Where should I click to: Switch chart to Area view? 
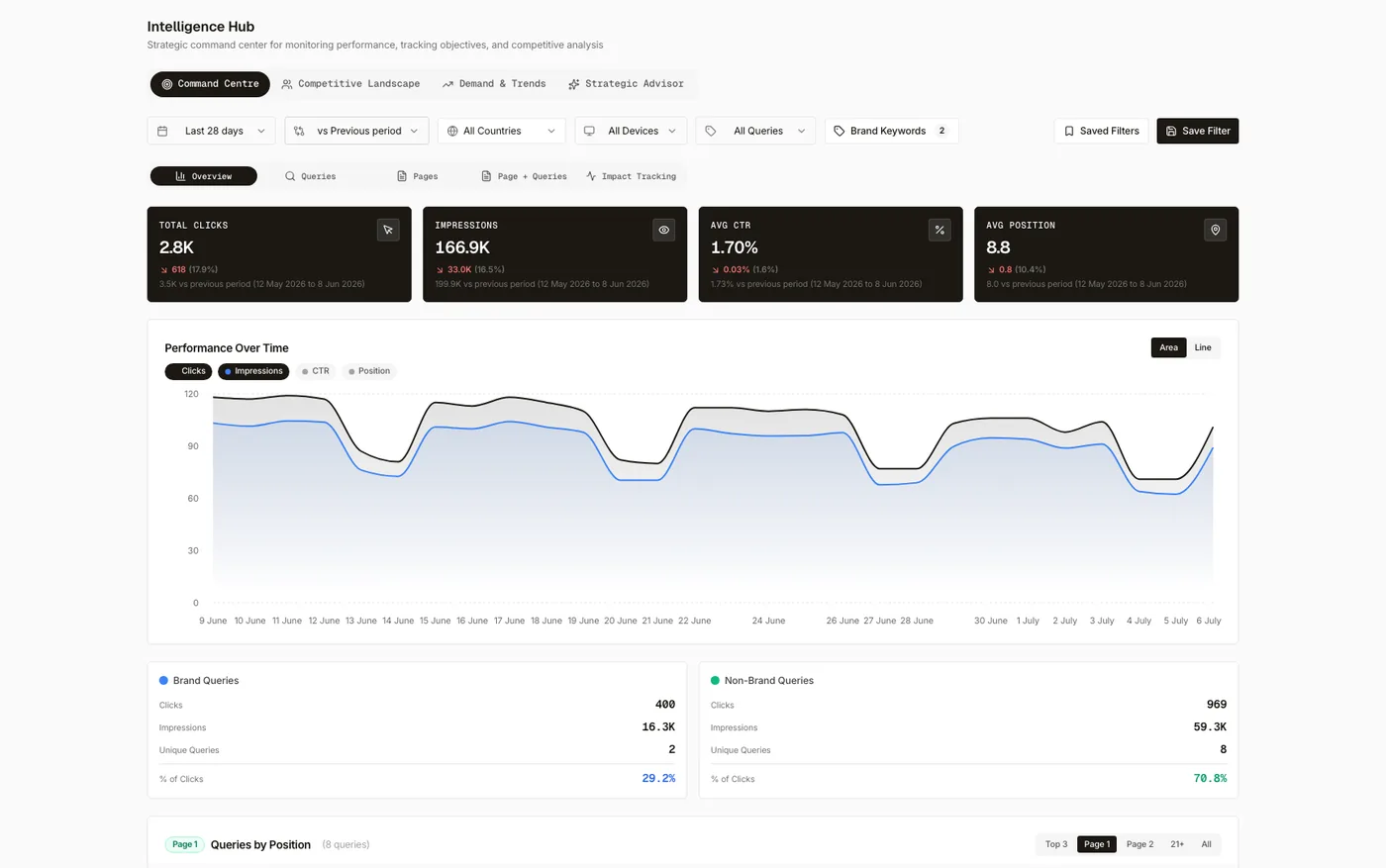tap(1168, 347)
